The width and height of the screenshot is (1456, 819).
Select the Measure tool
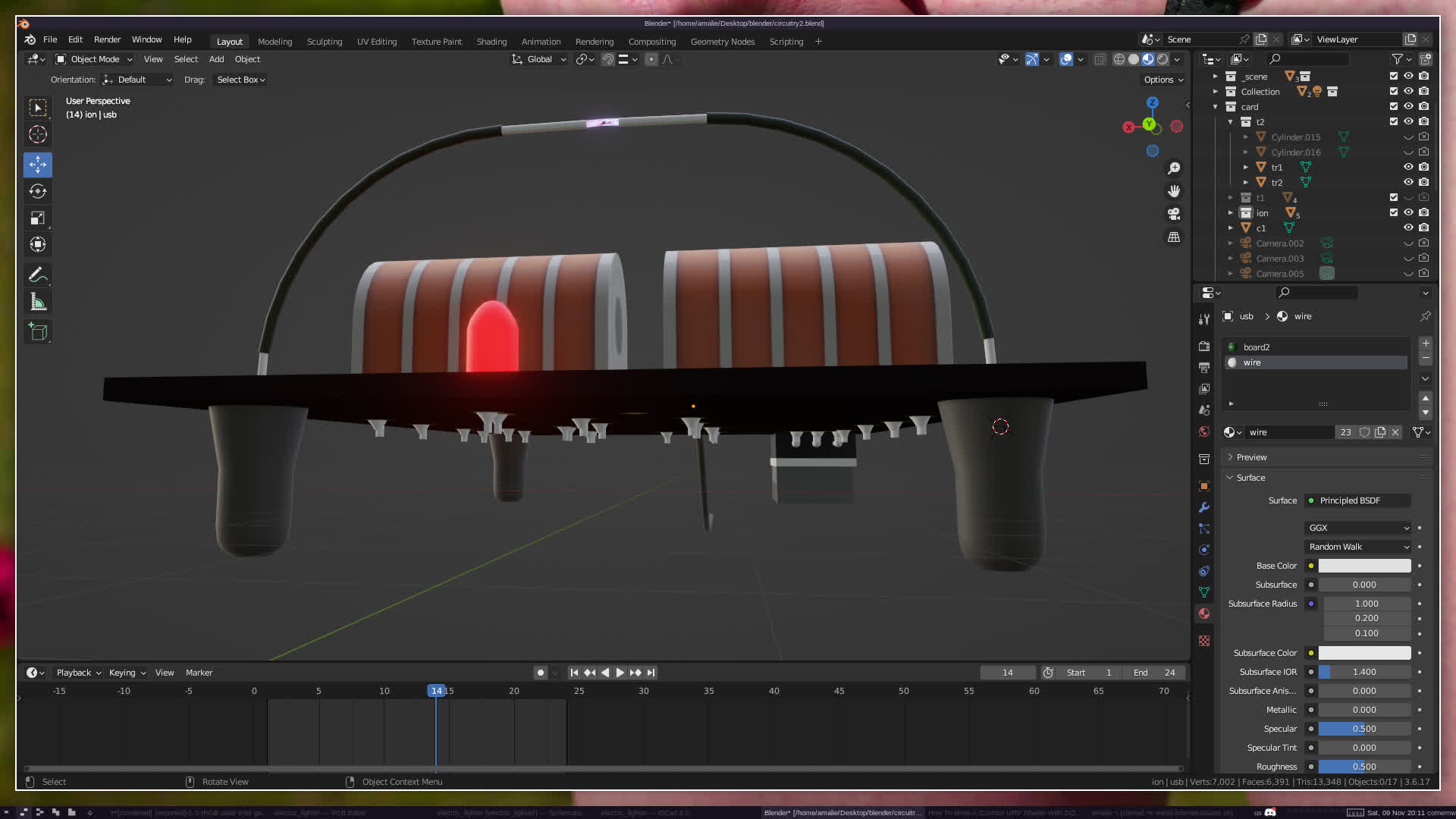(x=38, y=303)
